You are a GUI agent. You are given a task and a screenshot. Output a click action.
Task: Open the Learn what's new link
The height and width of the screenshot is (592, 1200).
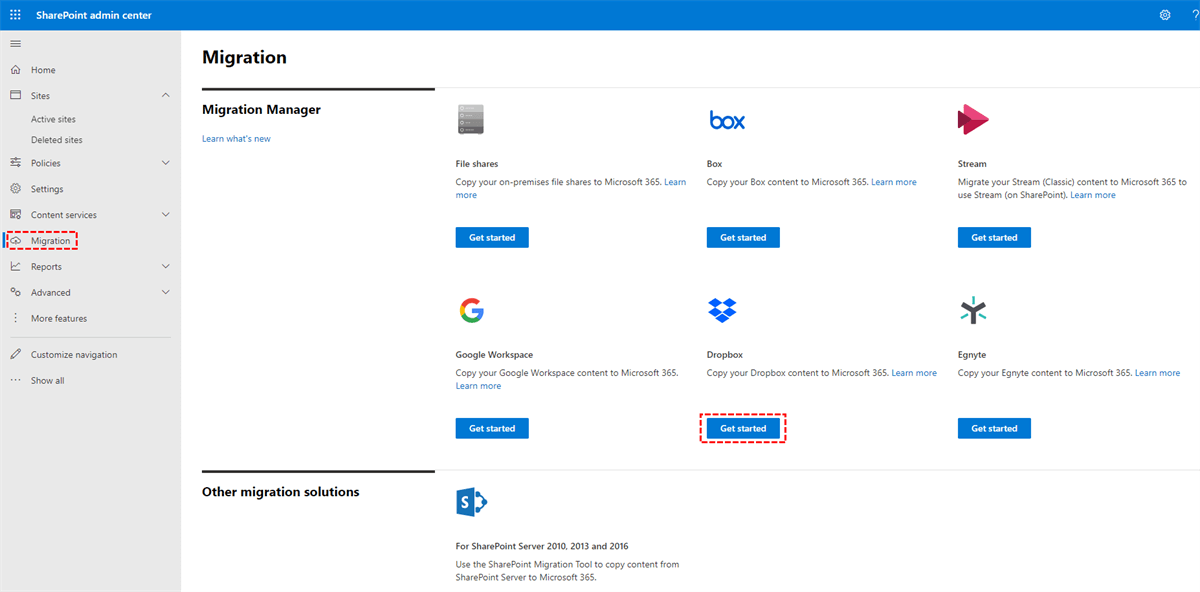point(236,139)
